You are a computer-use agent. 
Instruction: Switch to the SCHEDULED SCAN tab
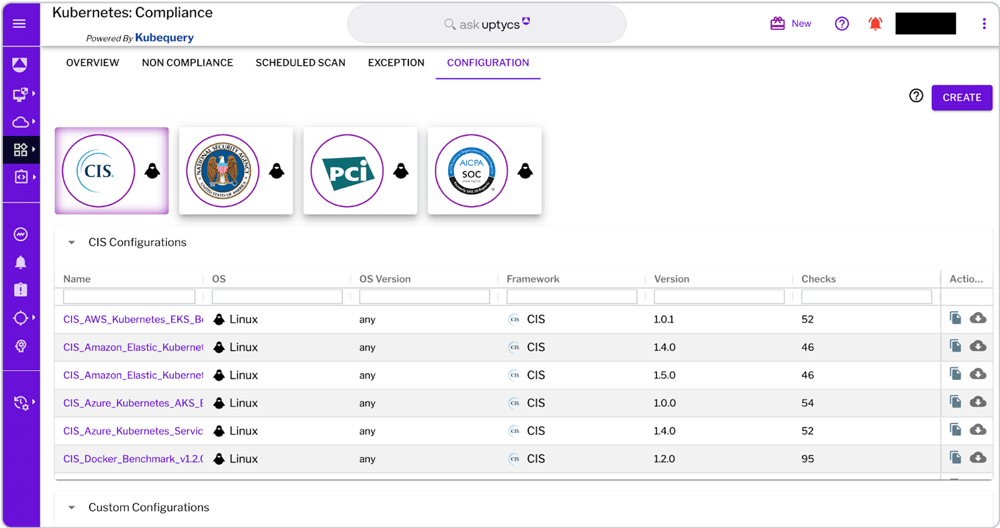point(300,62)
